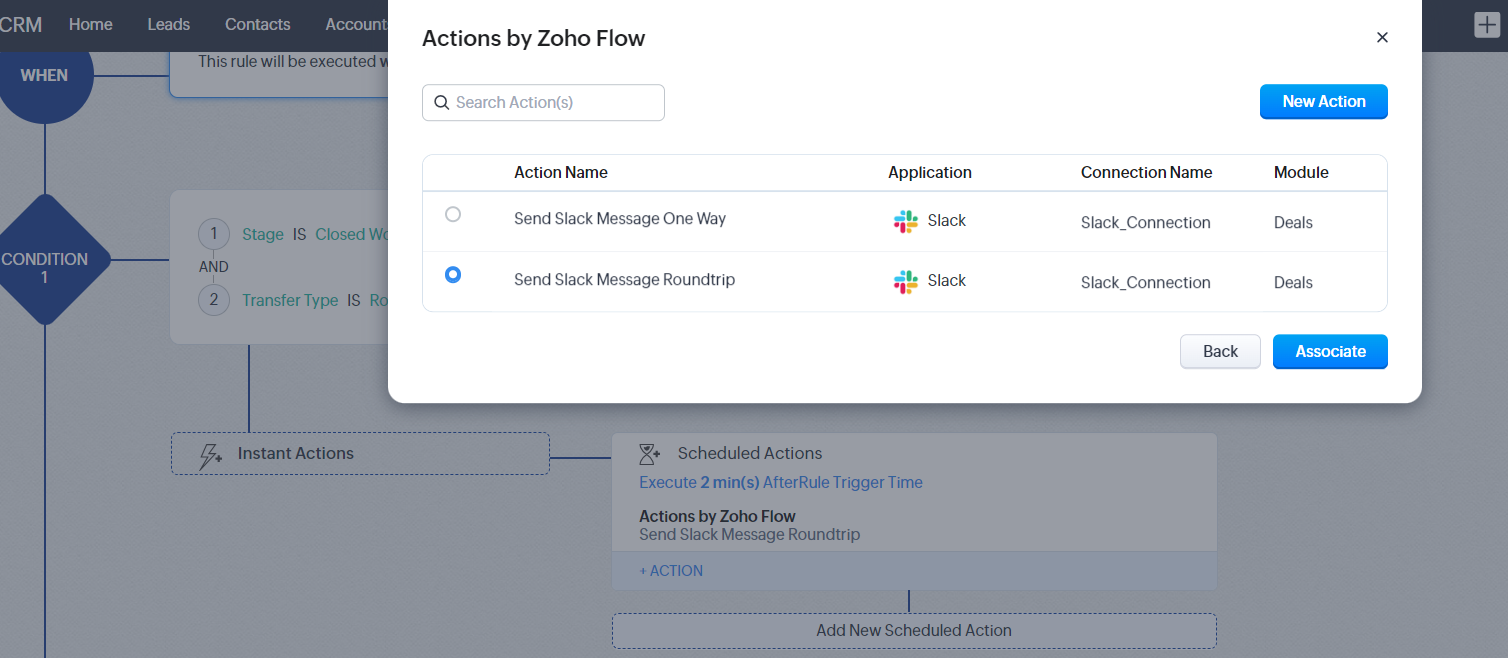Click the Search Action(s) input field
The height and width of the screenshot is (658, 1508).
pos(555,103)
